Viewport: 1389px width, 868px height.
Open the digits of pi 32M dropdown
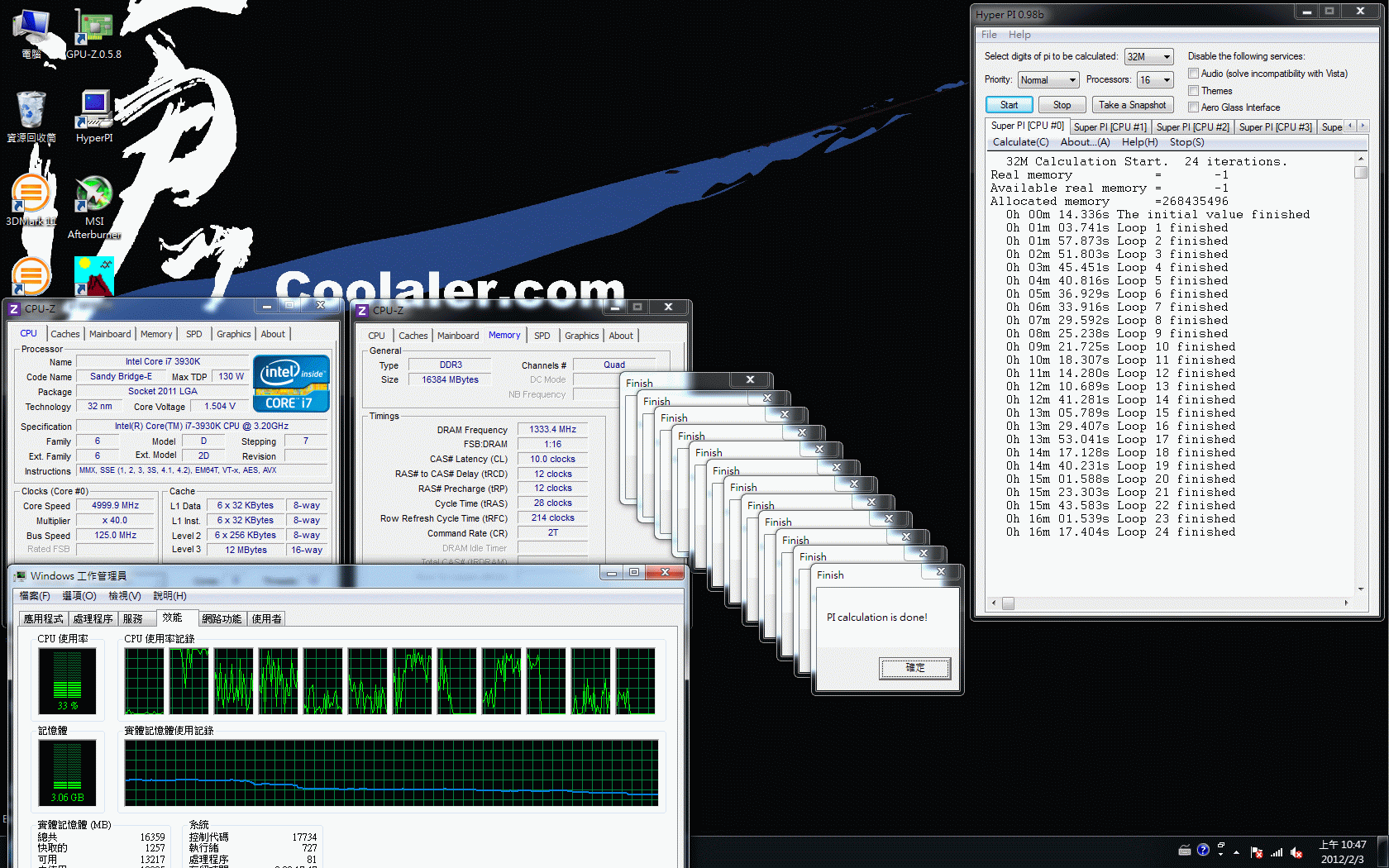click(1149, 57)
